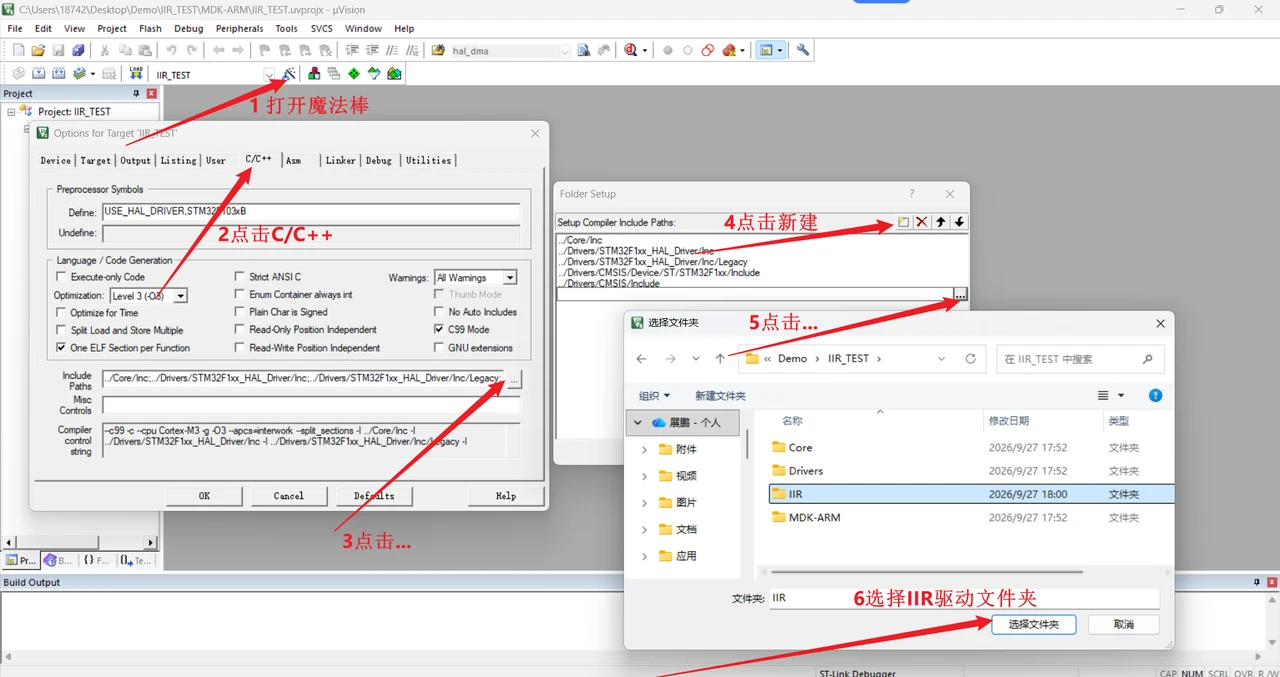
Task: Open Options for Target magic wand
Action: pyautogui.click(x=289, y=74)
